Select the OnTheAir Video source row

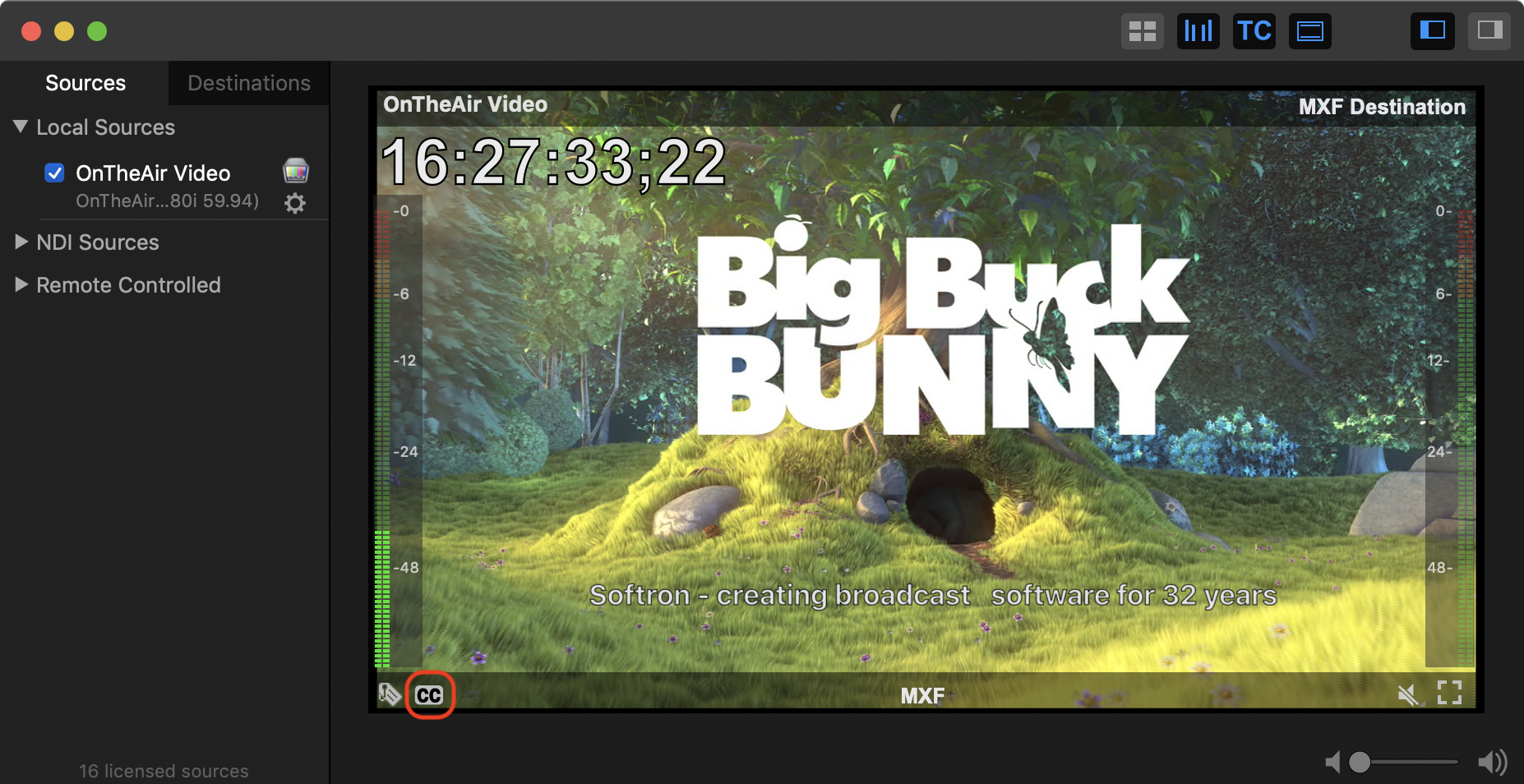pos(164,187)
